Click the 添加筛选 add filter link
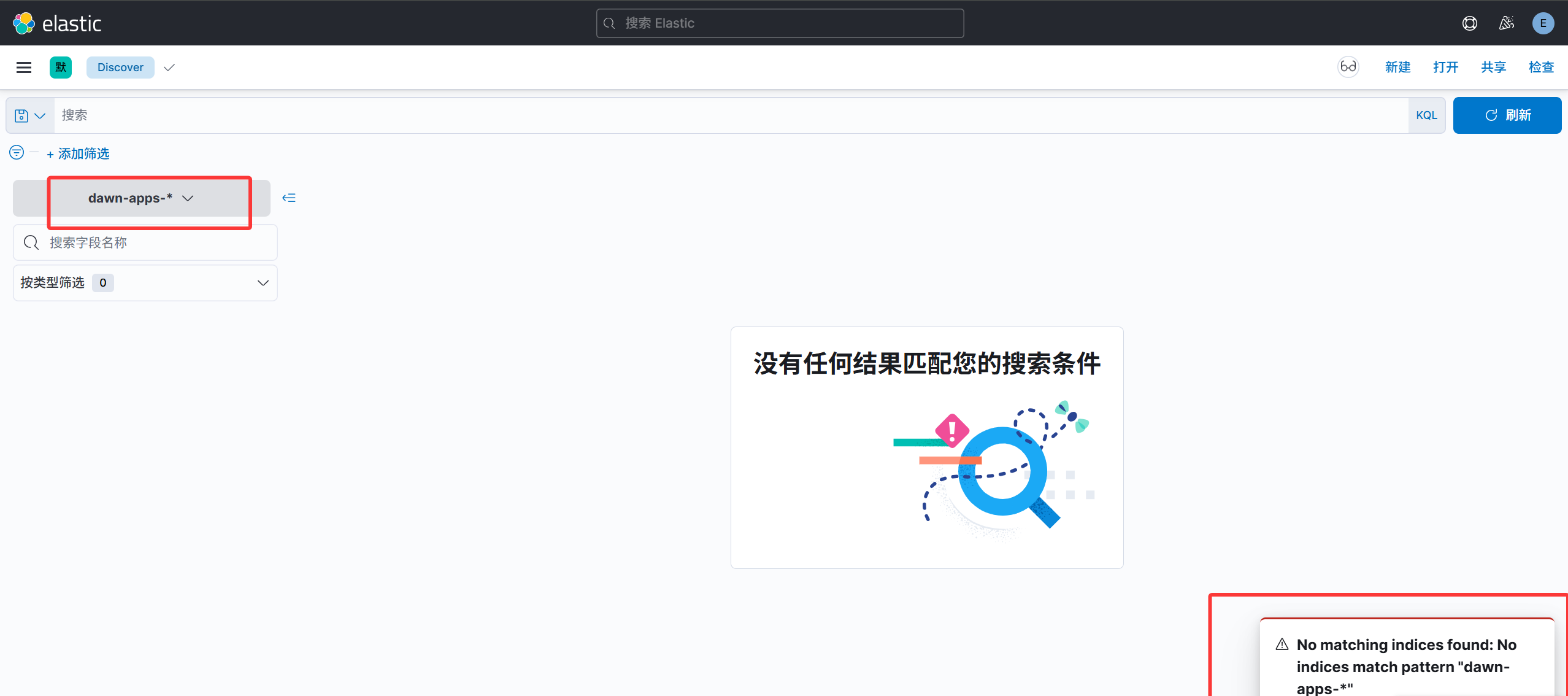 tap(78, 153)
